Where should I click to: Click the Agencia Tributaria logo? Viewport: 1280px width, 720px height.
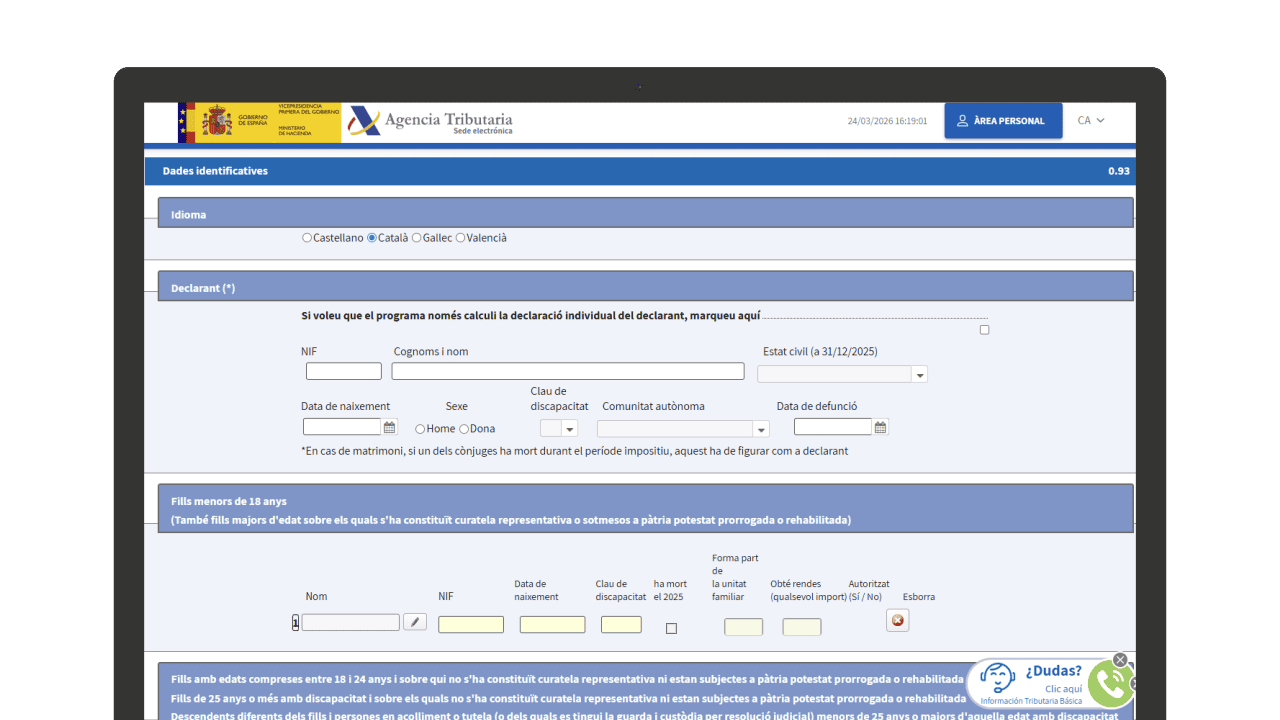pyautogui.click(x=431, y=122)
